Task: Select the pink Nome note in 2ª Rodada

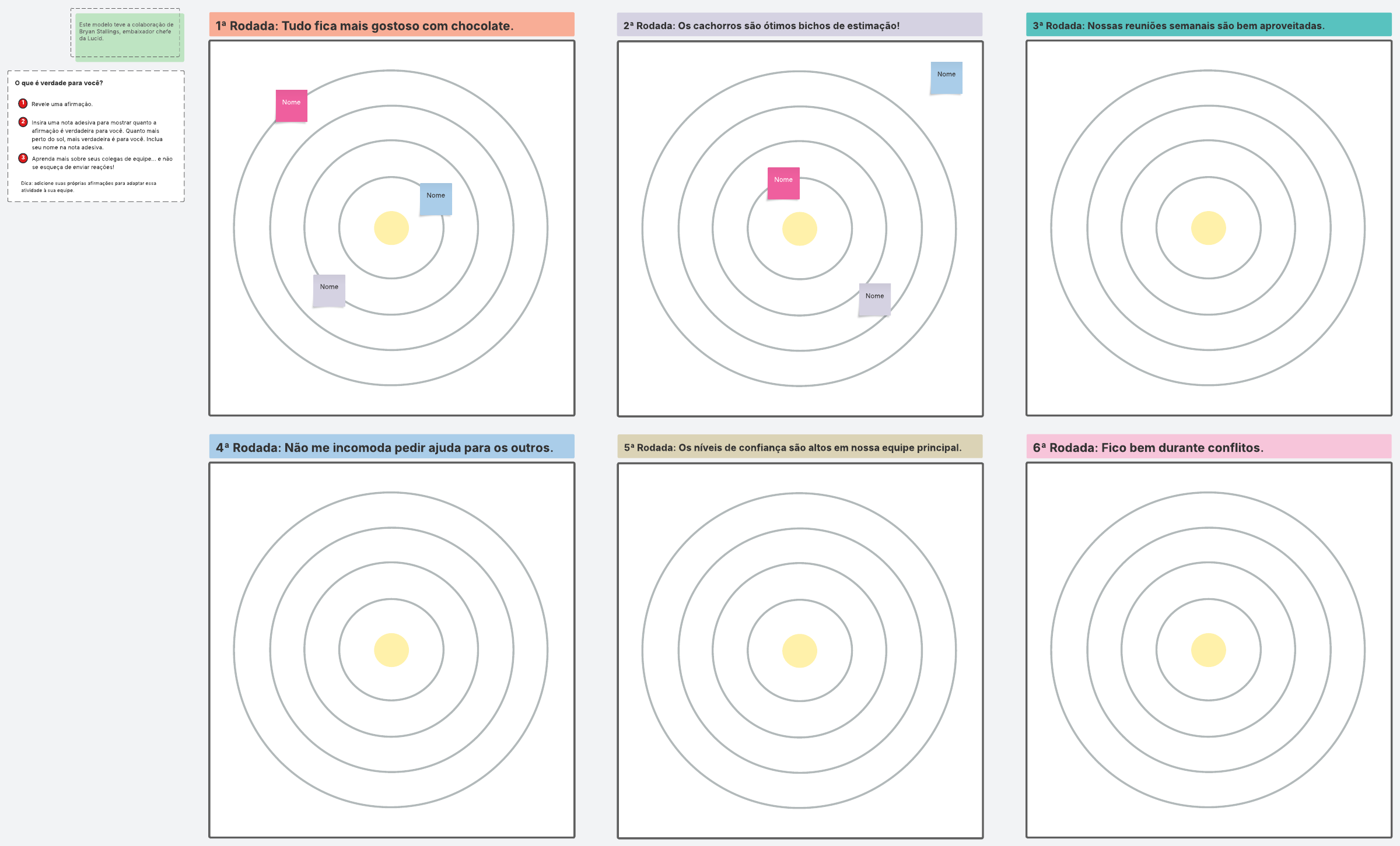Action: (x=783, y=184)
